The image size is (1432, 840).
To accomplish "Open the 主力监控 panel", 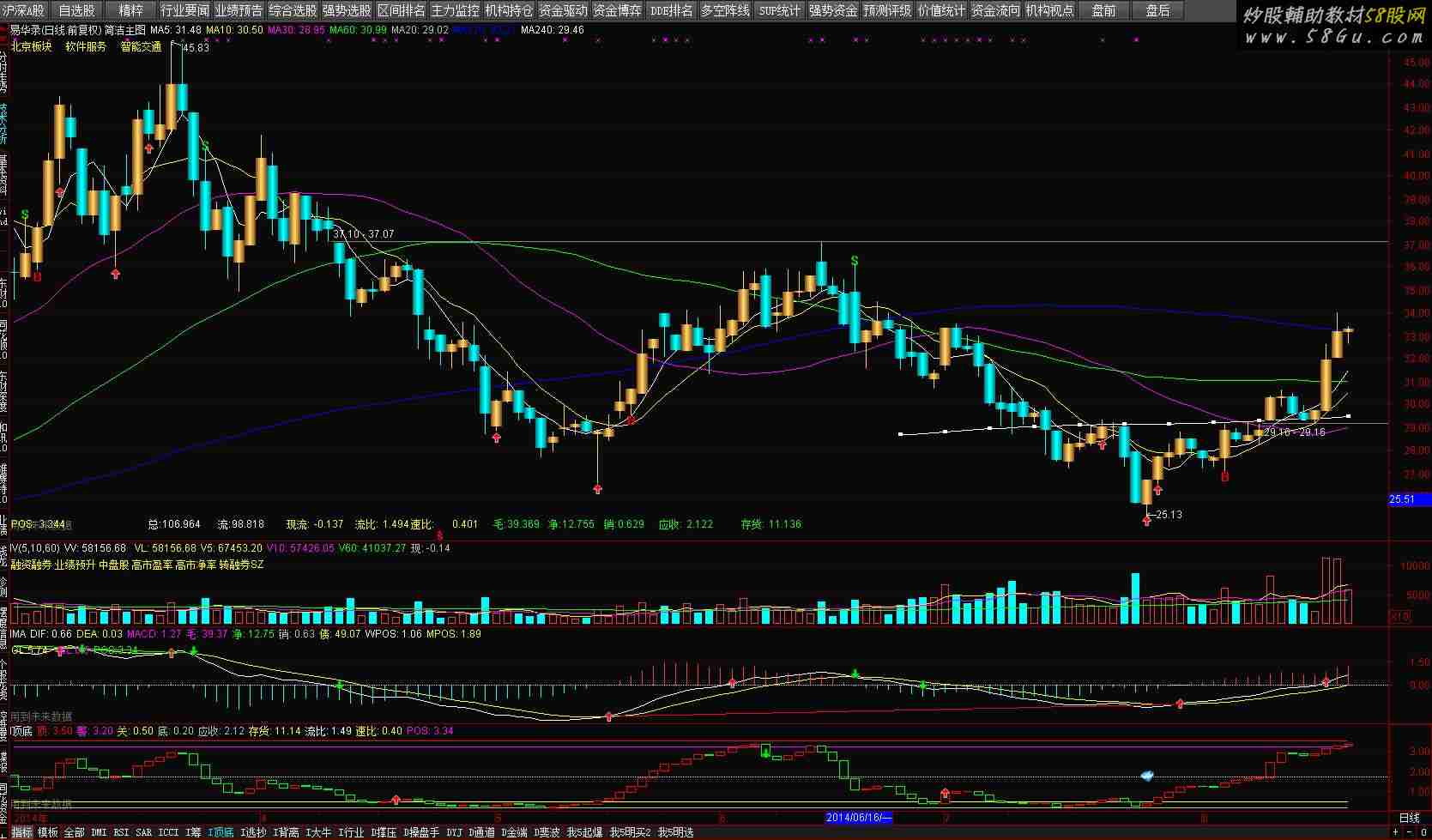I will click(455, 10).
